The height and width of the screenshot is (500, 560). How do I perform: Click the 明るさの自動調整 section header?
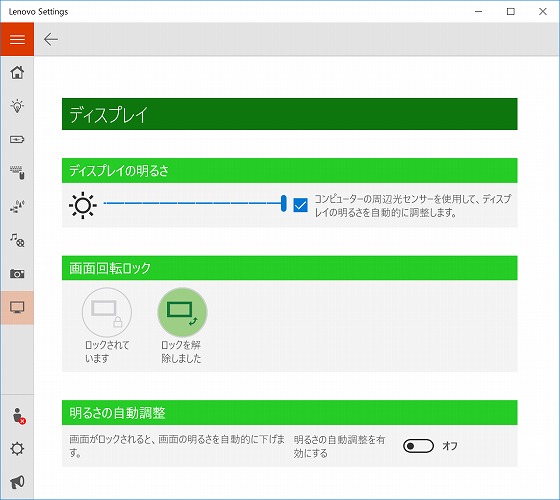pos(290,412)
